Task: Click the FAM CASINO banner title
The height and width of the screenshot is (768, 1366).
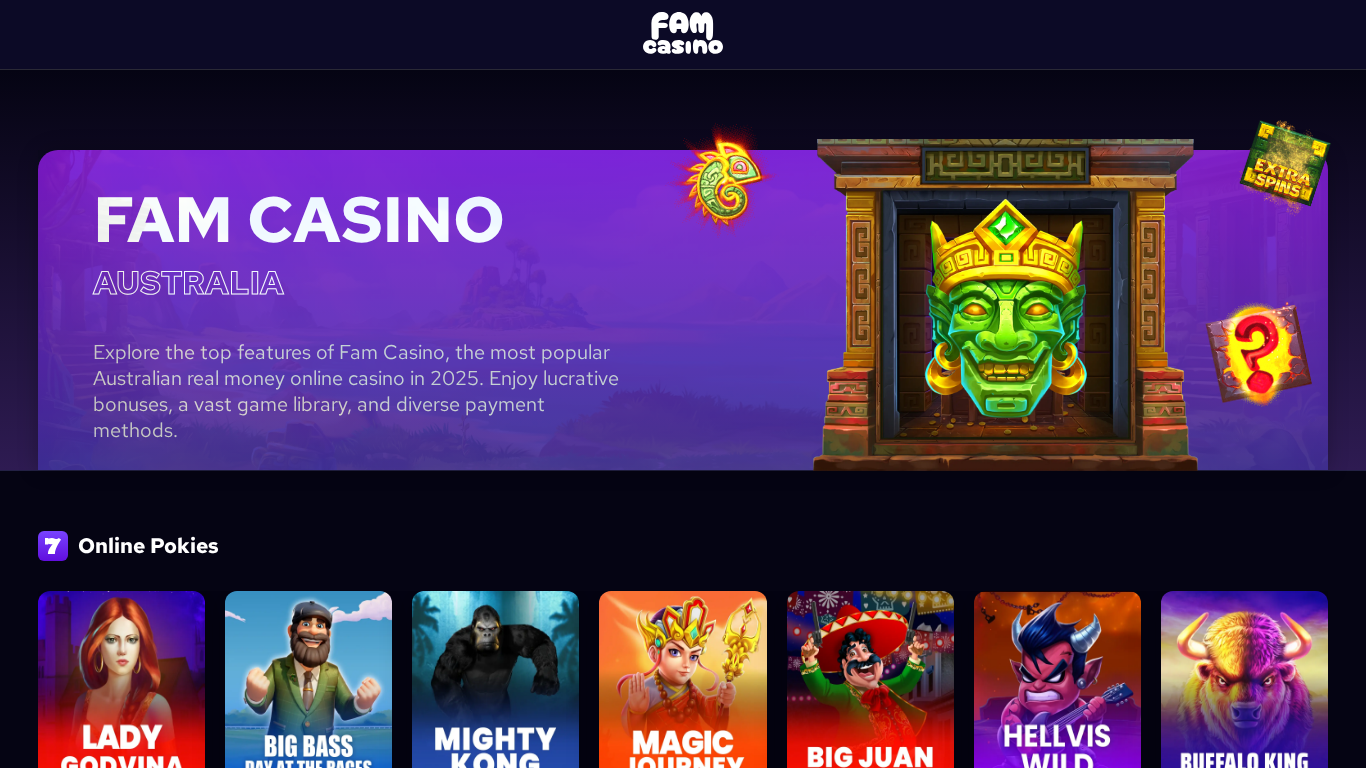Action: [299, 220]
